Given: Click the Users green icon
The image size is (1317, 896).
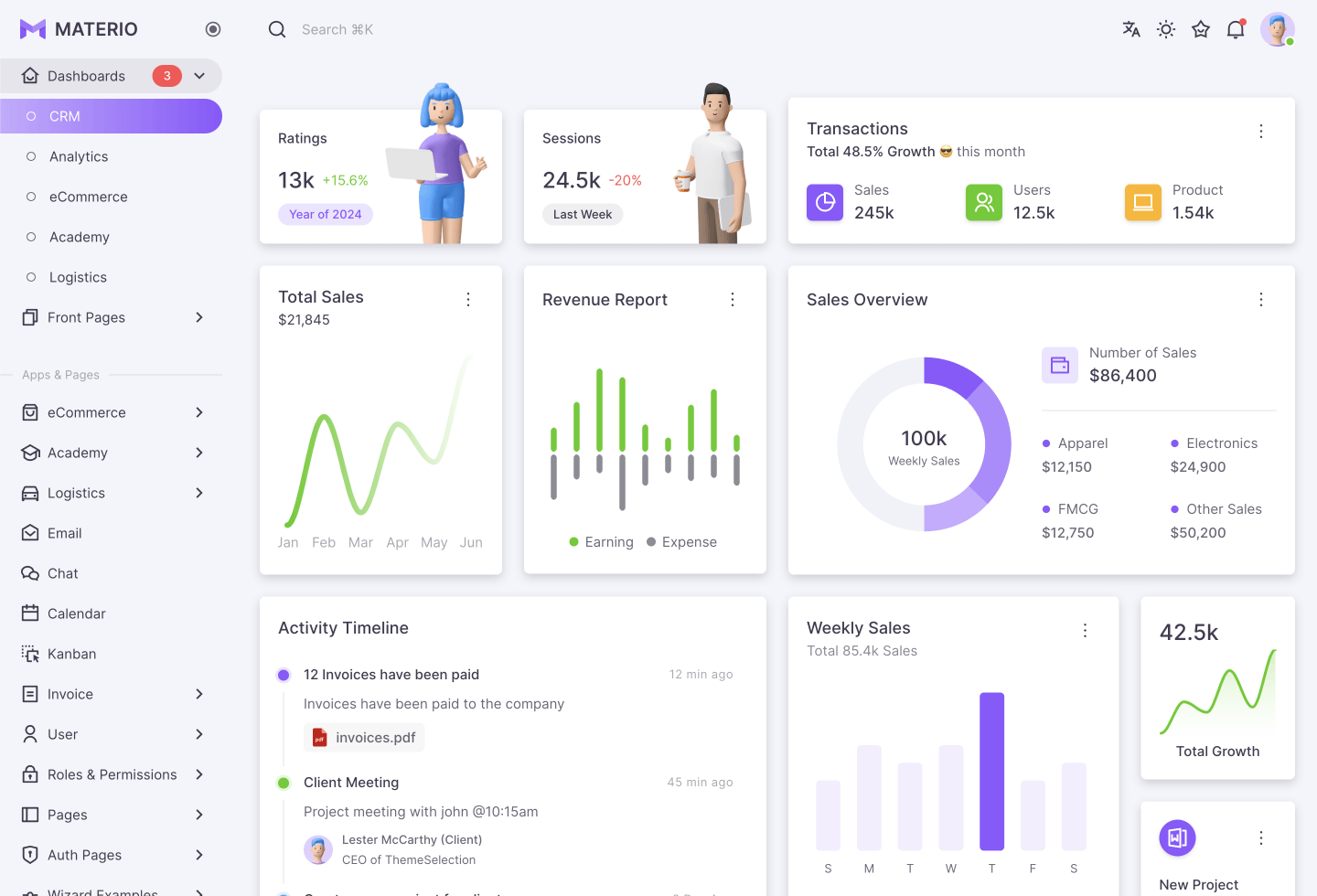Looking at the screenshot, I should (x=984, y=202).
